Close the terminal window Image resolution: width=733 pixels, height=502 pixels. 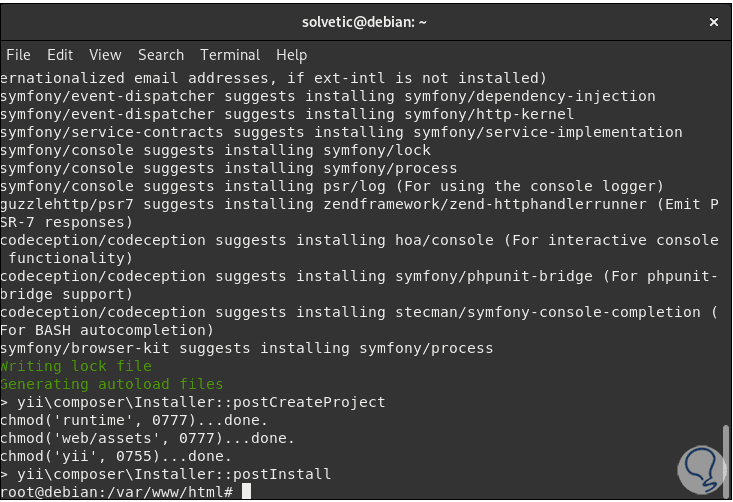click(713, 21)
